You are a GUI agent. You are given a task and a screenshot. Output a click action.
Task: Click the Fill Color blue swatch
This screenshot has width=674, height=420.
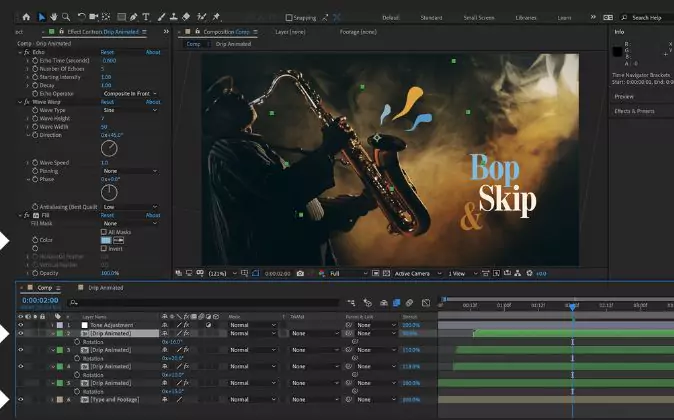click(106, 240)
